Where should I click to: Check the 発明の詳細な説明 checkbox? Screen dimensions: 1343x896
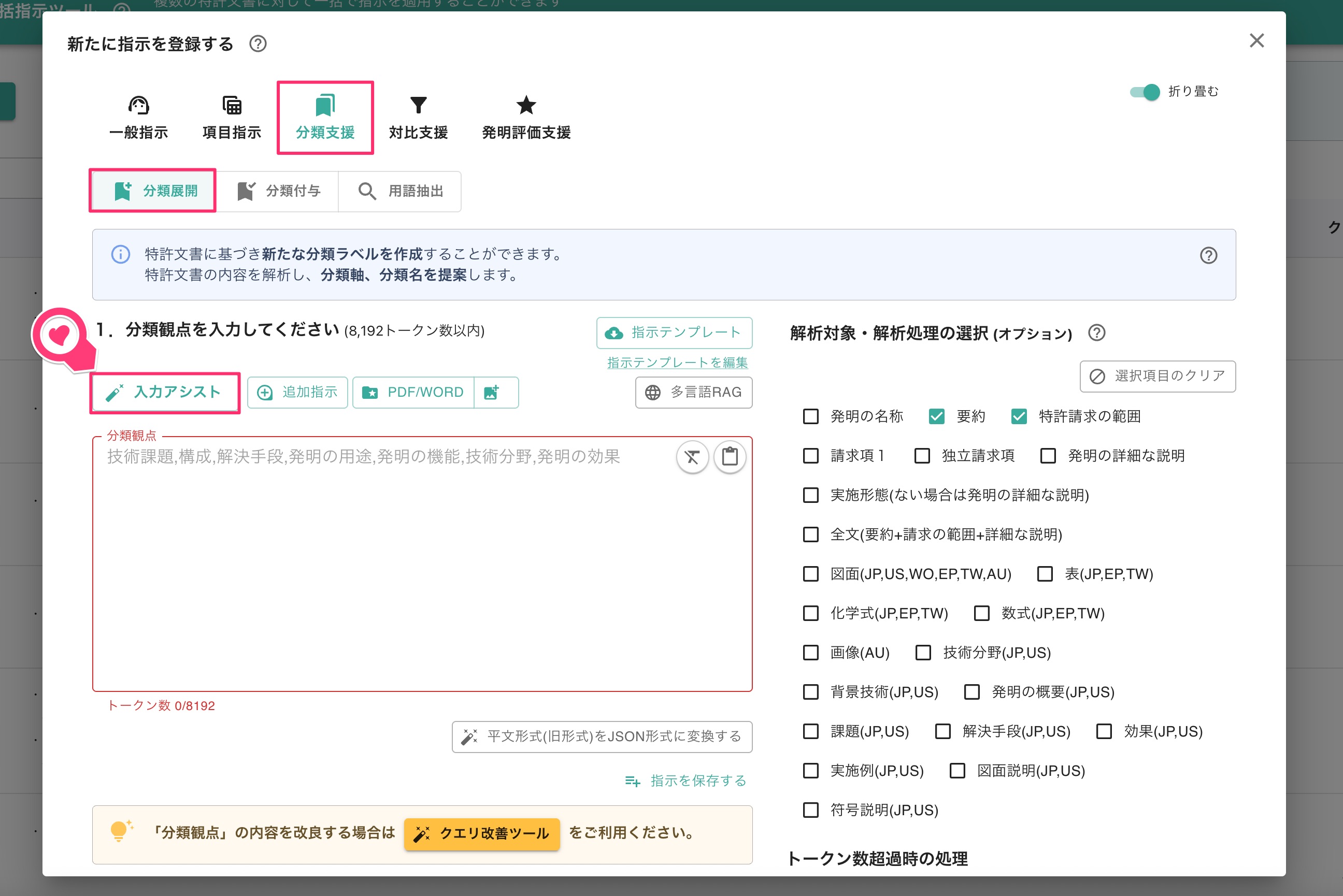[1048, 455]
